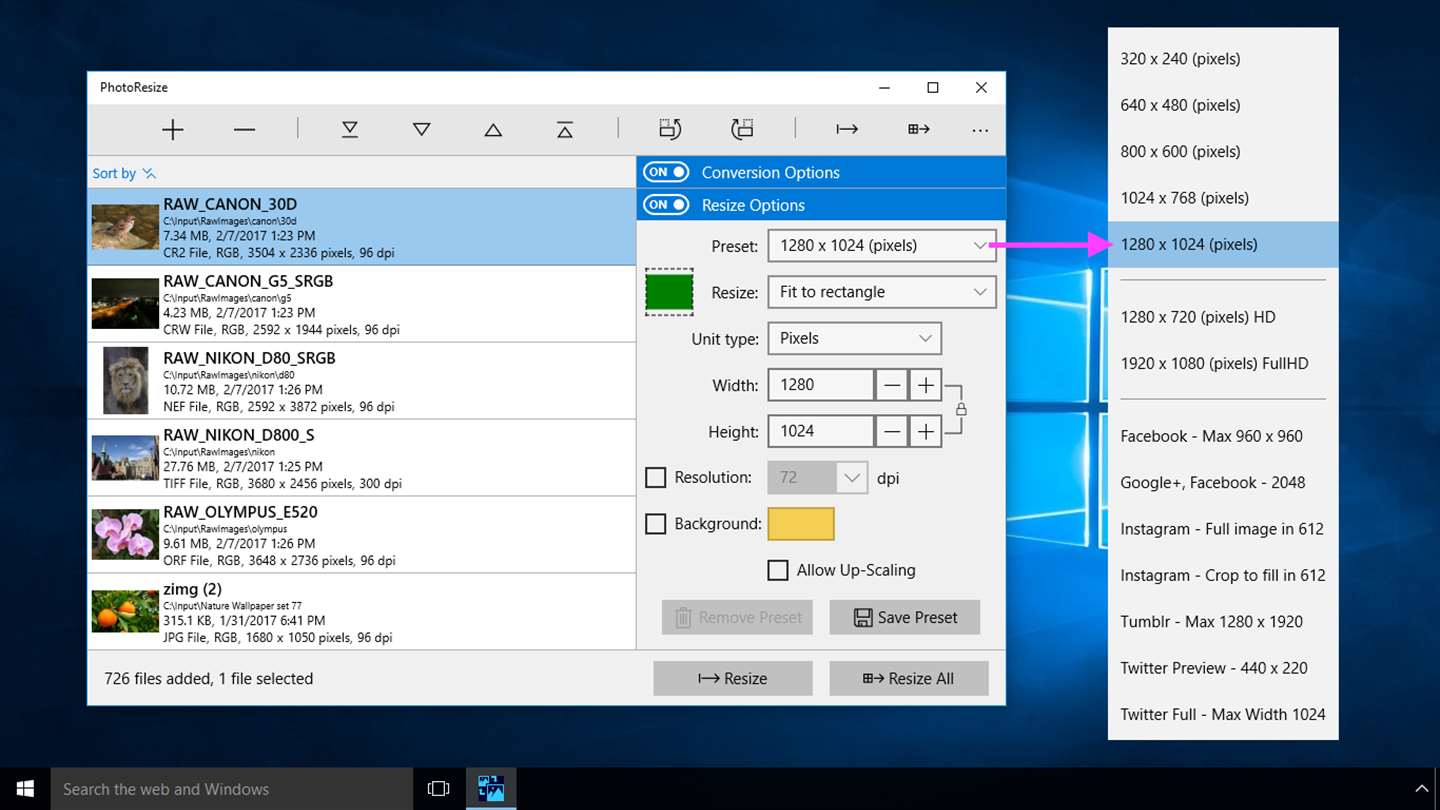
Task: Click the Save Preset button
Action: coord(905,617)
